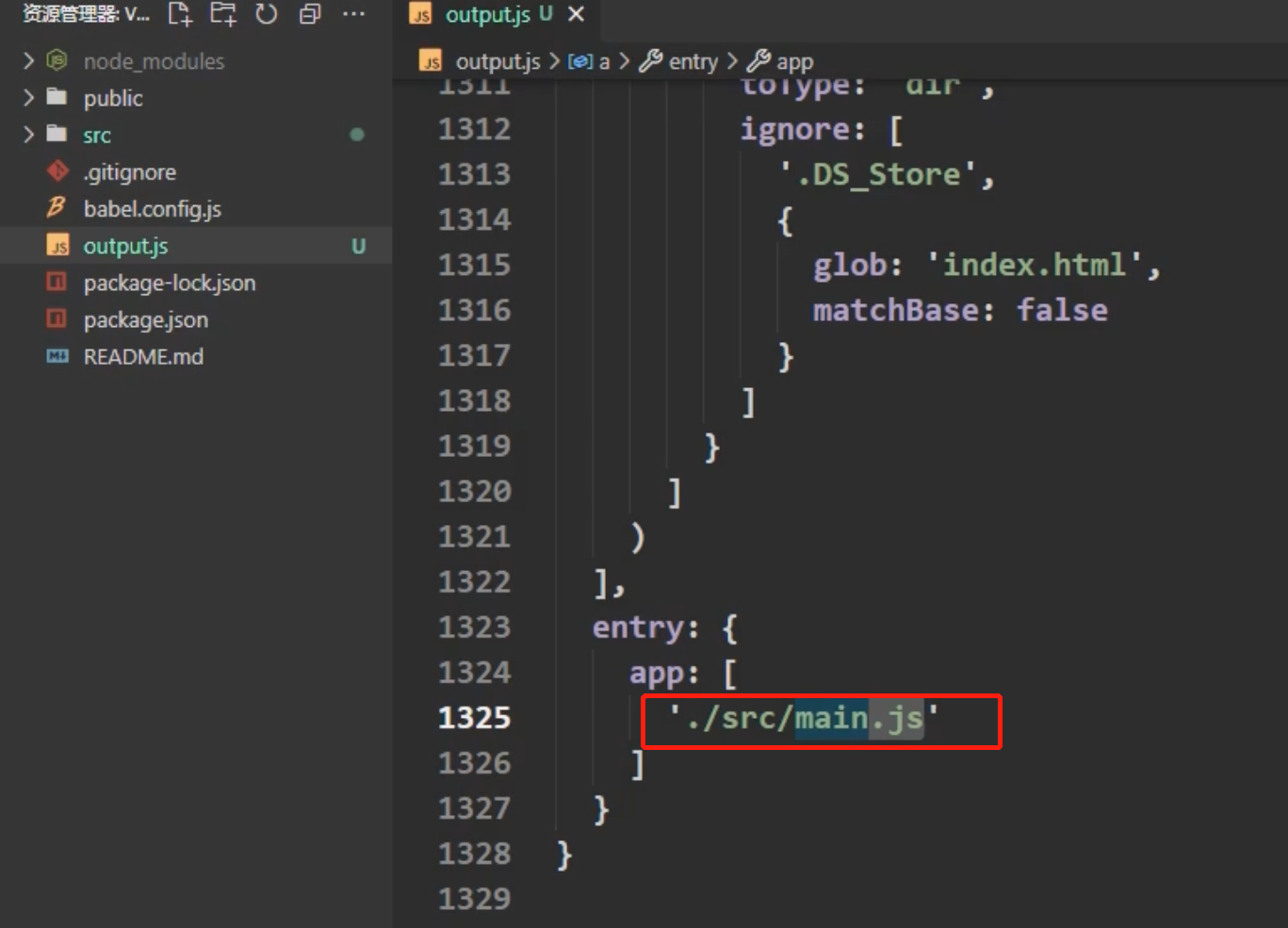
Task: Click the README.md markdown icon
Action: click(x=57, y=356)
